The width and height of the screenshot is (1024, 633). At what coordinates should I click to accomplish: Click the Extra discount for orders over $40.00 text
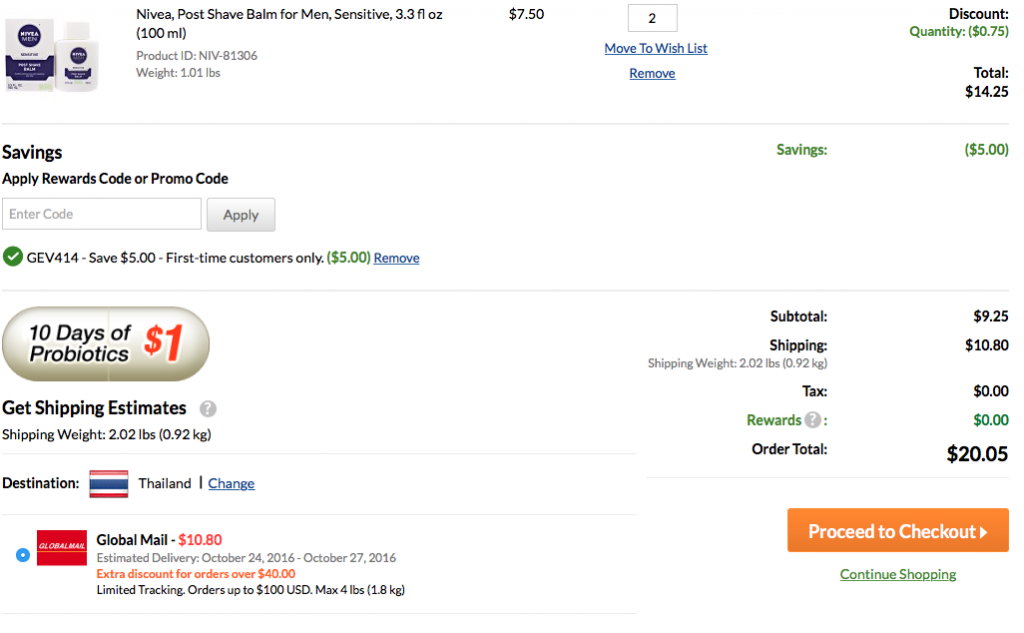click(196, 574)
